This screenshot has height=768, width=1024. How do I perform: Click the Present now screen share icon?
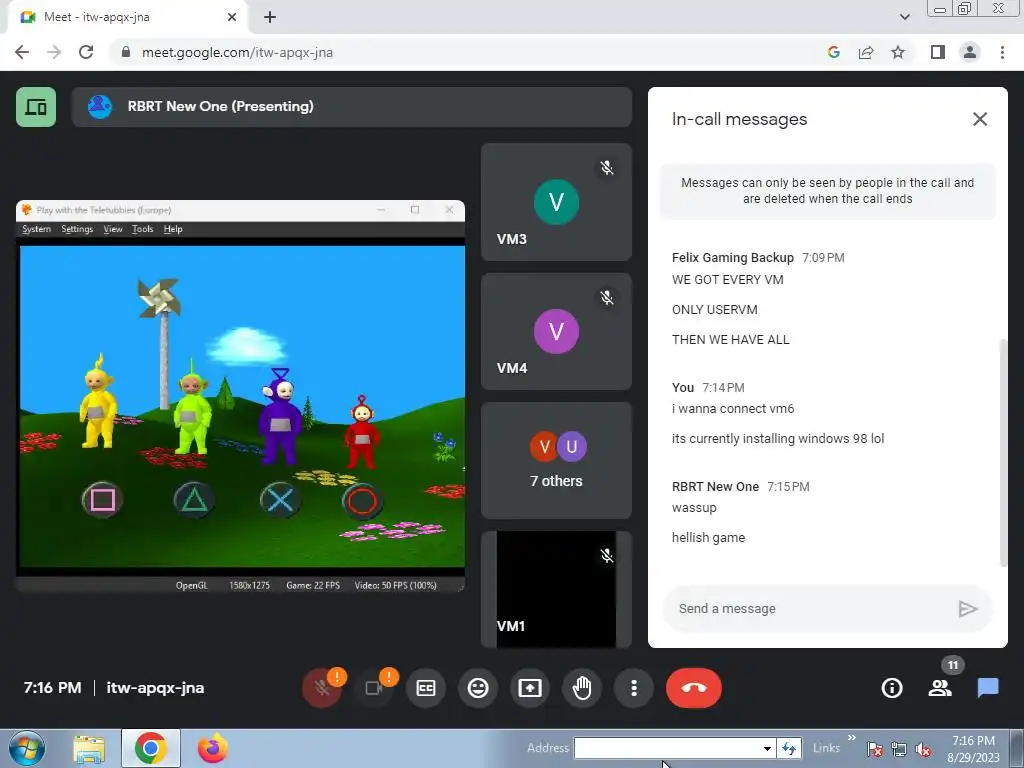pyautogui.click(x=530, y=688)
